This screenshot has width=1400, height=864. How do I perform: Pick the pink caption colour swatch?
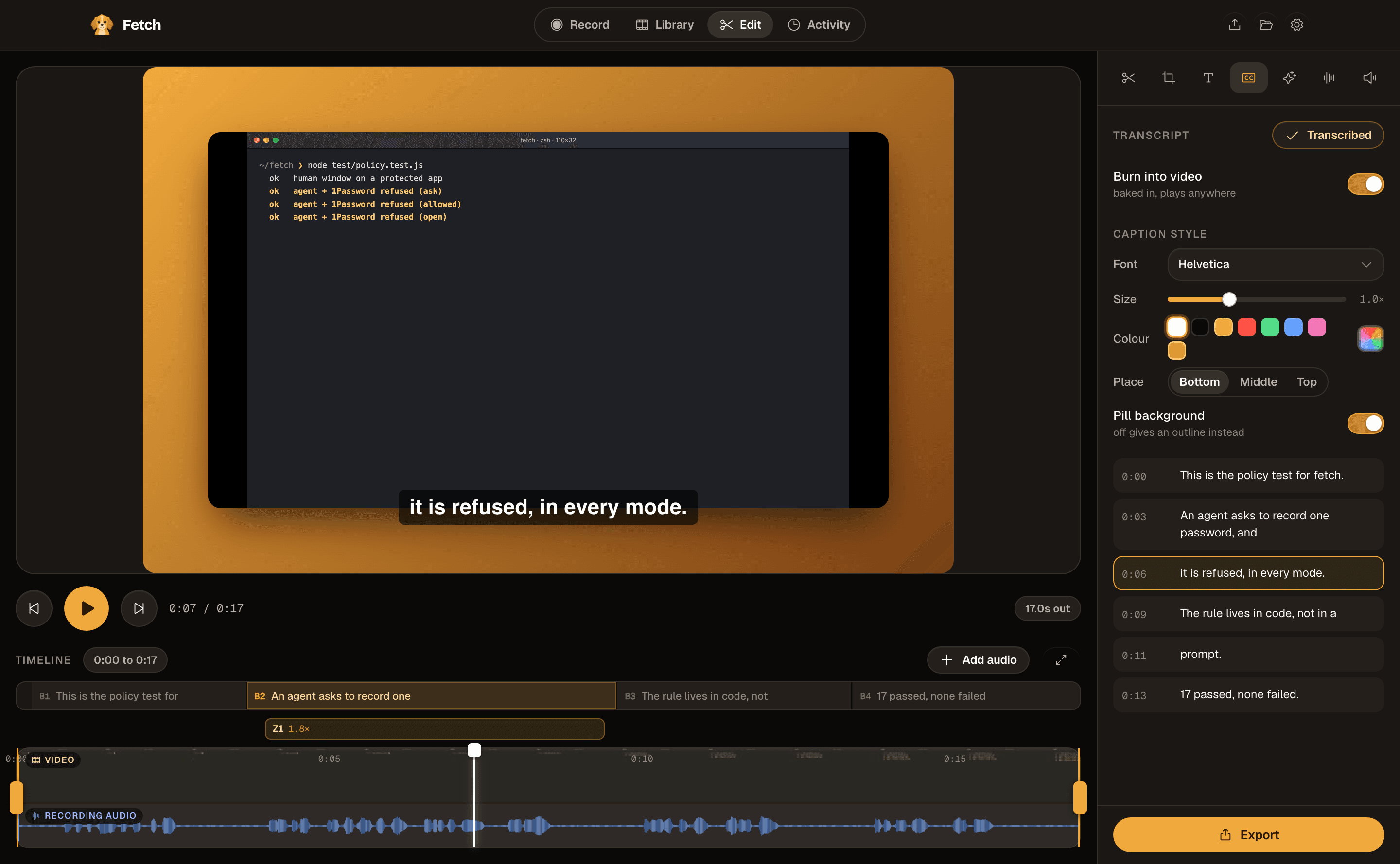pyautogui.click(x=1316, y=328)
